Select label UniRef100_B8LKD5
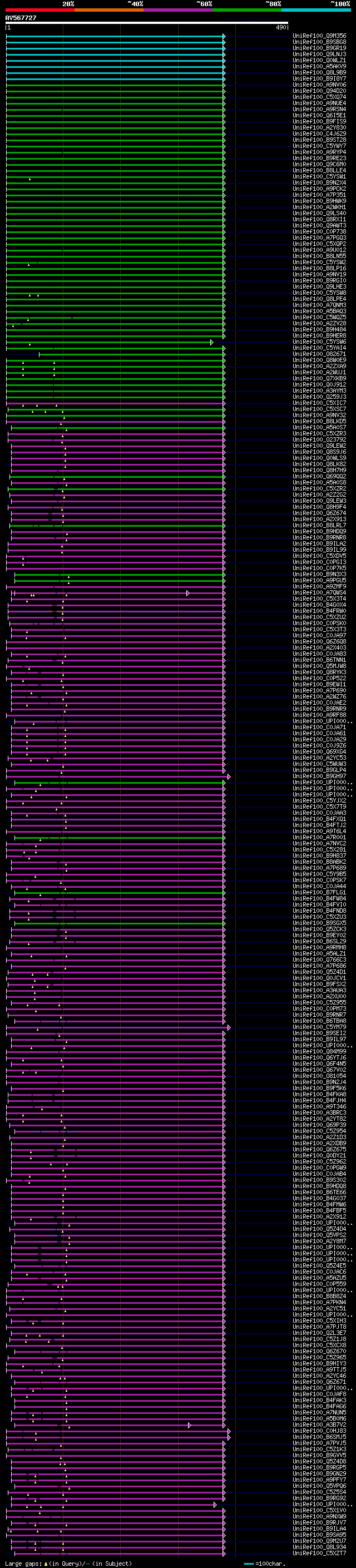Image resolution: width=356 pixels, height=1568 pixels. point(319,421)
